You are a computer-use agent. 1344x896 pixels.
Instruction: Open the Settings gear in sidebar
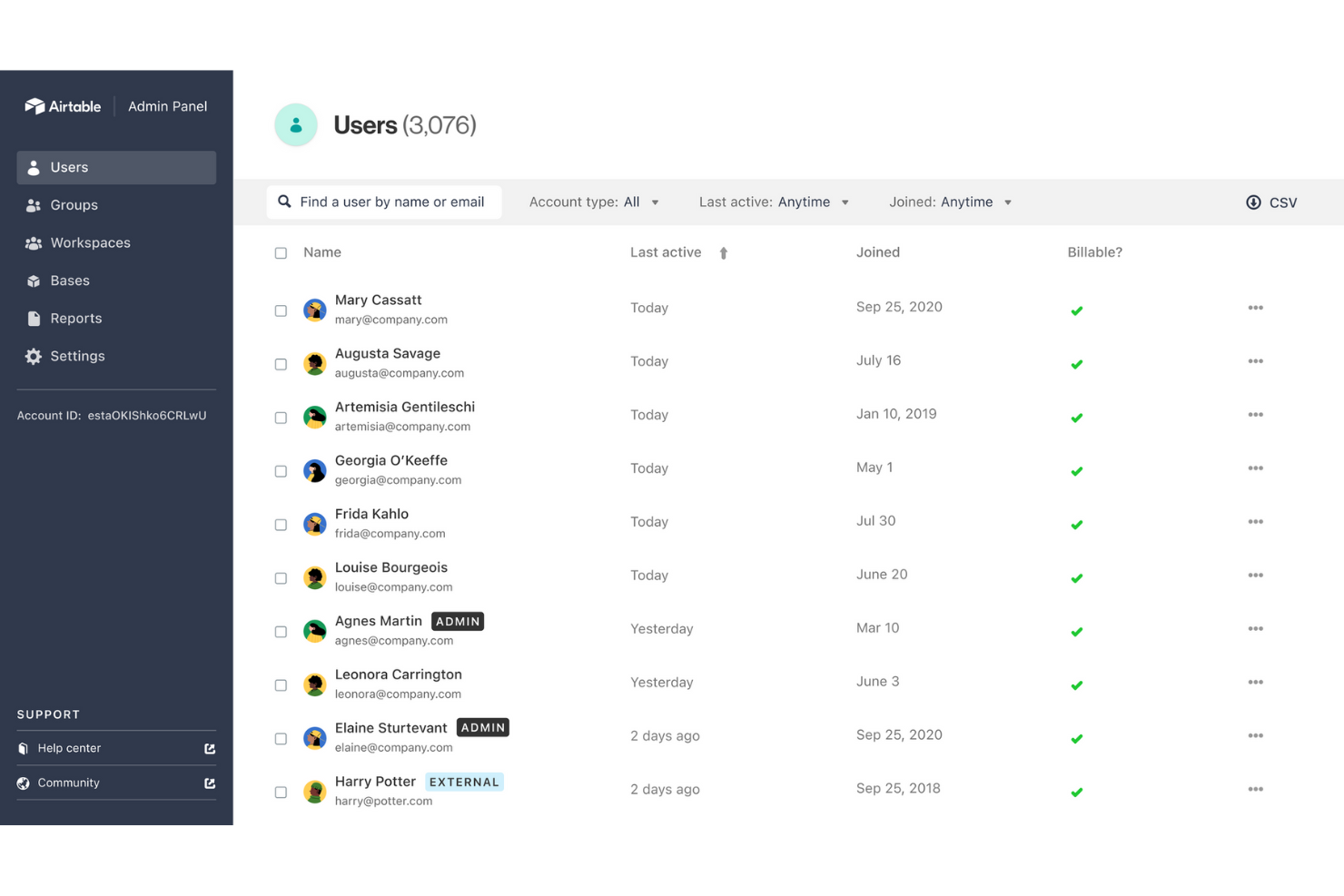pyautogui.click(x=34, y=356)
